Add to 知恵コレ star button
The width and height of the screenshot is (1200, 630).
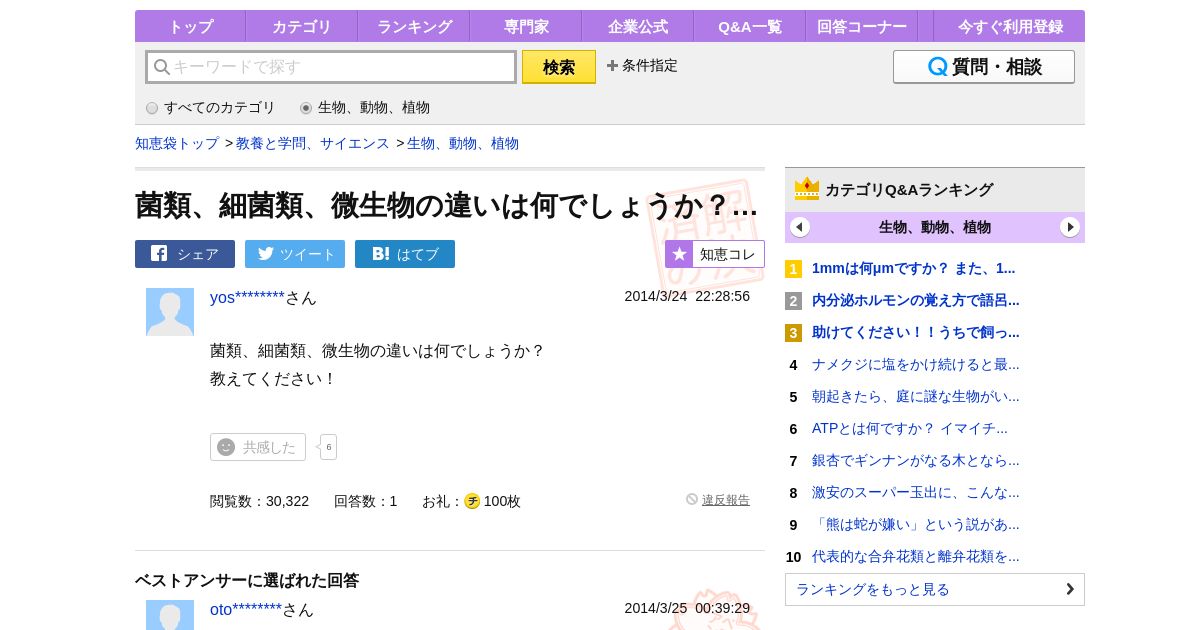(x=715, y=254)
